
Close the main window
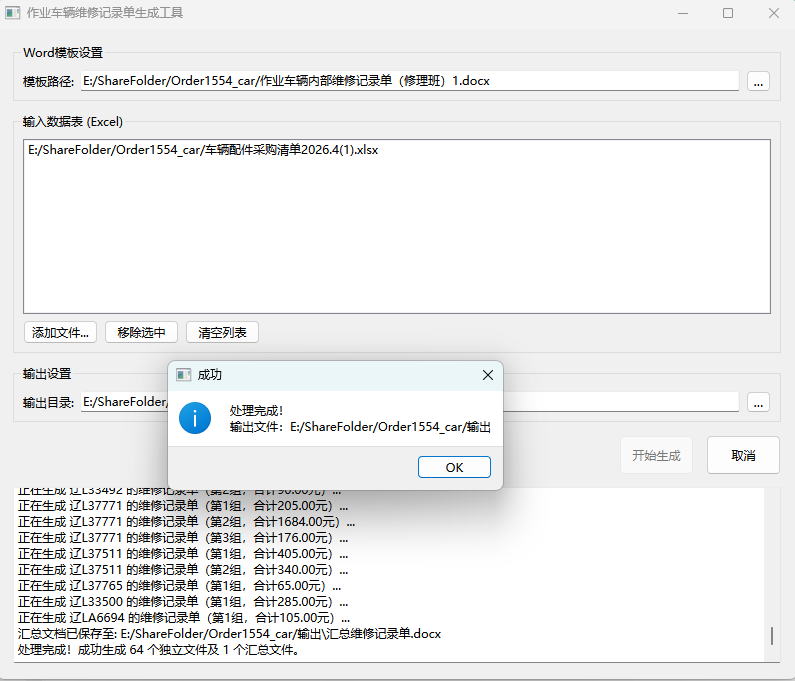click(x=773, y=13)
